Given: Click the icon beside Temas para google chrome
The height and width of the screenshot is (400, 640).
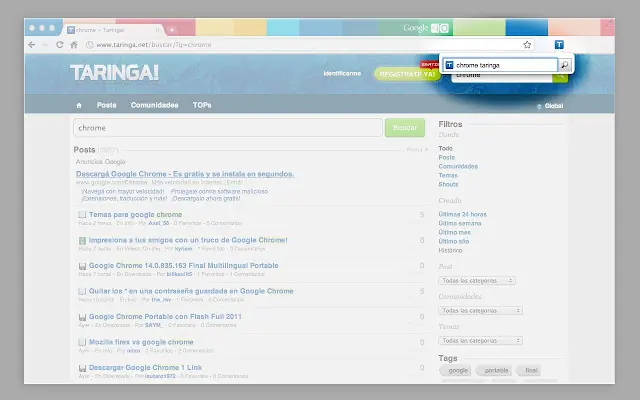Looking at the screenshot, I should (x=82, y=215).
